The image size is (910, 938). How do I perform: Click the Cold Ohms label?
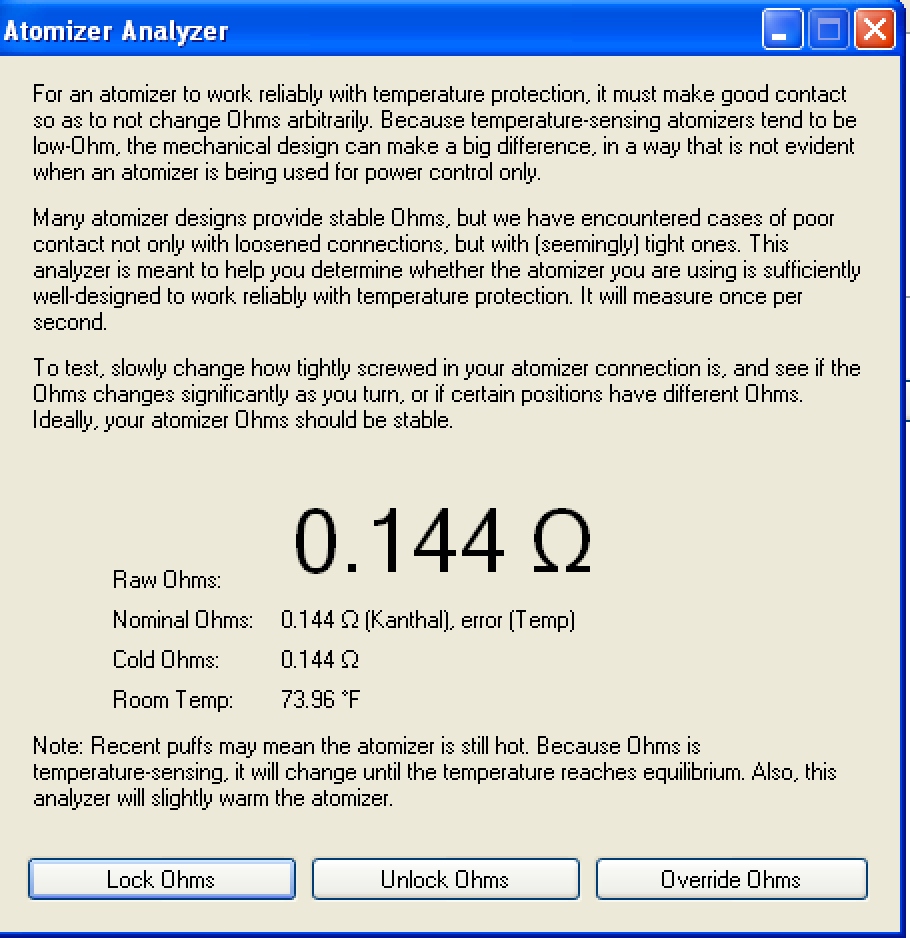pyautogui.click(x=166, y=660)
